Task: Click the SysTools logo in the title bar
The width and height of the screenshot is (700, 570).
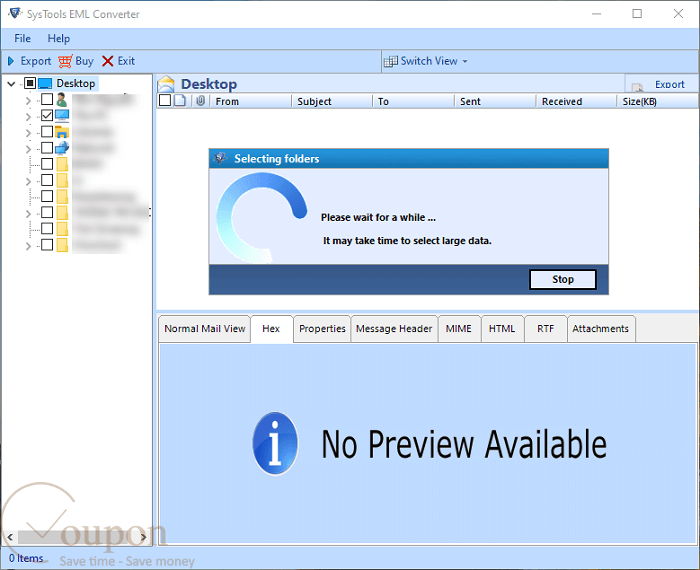Action: [15, 13]
